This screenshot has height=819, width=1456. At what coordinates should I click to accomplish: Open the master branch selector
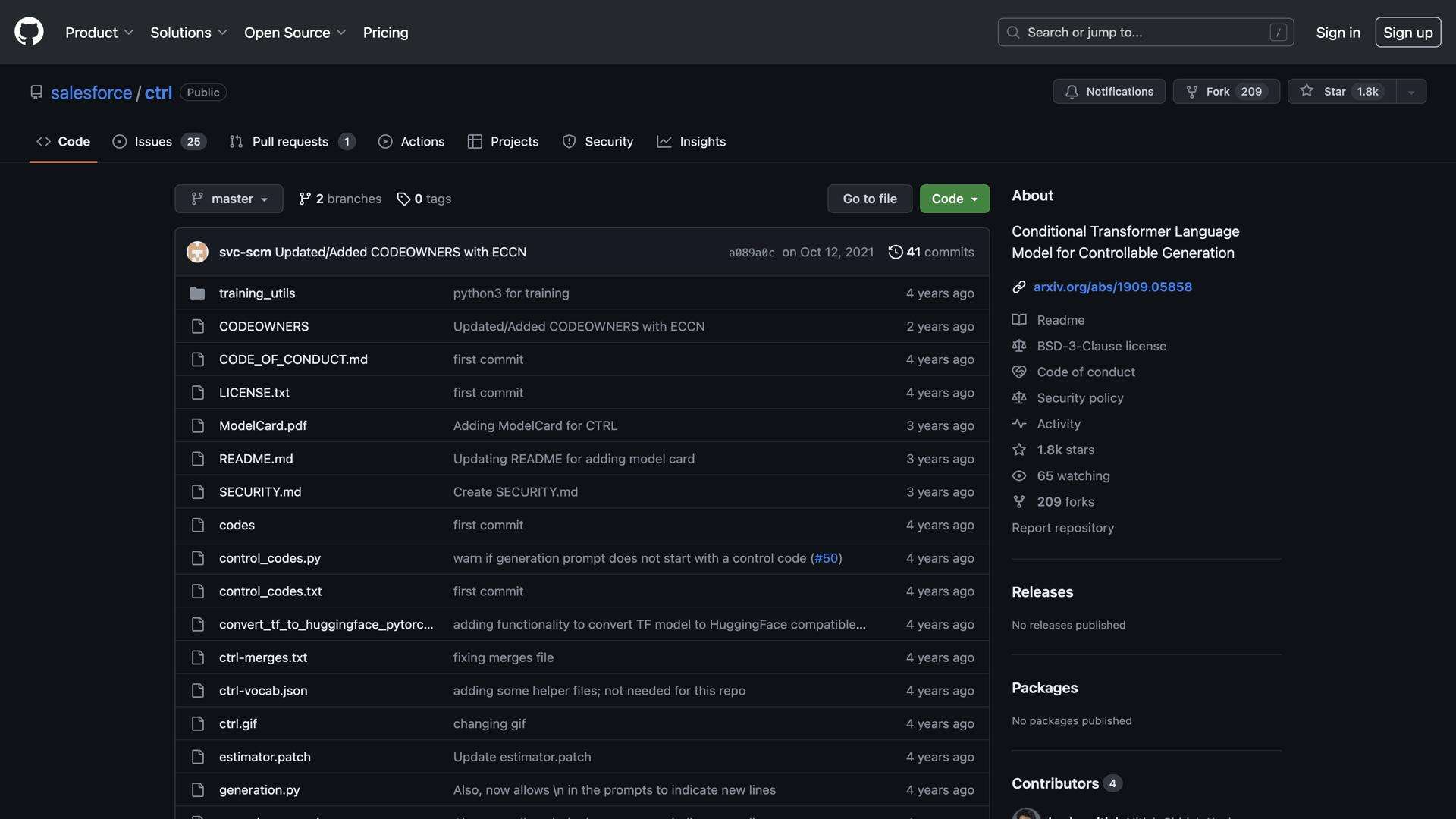[x=228, y=199]
